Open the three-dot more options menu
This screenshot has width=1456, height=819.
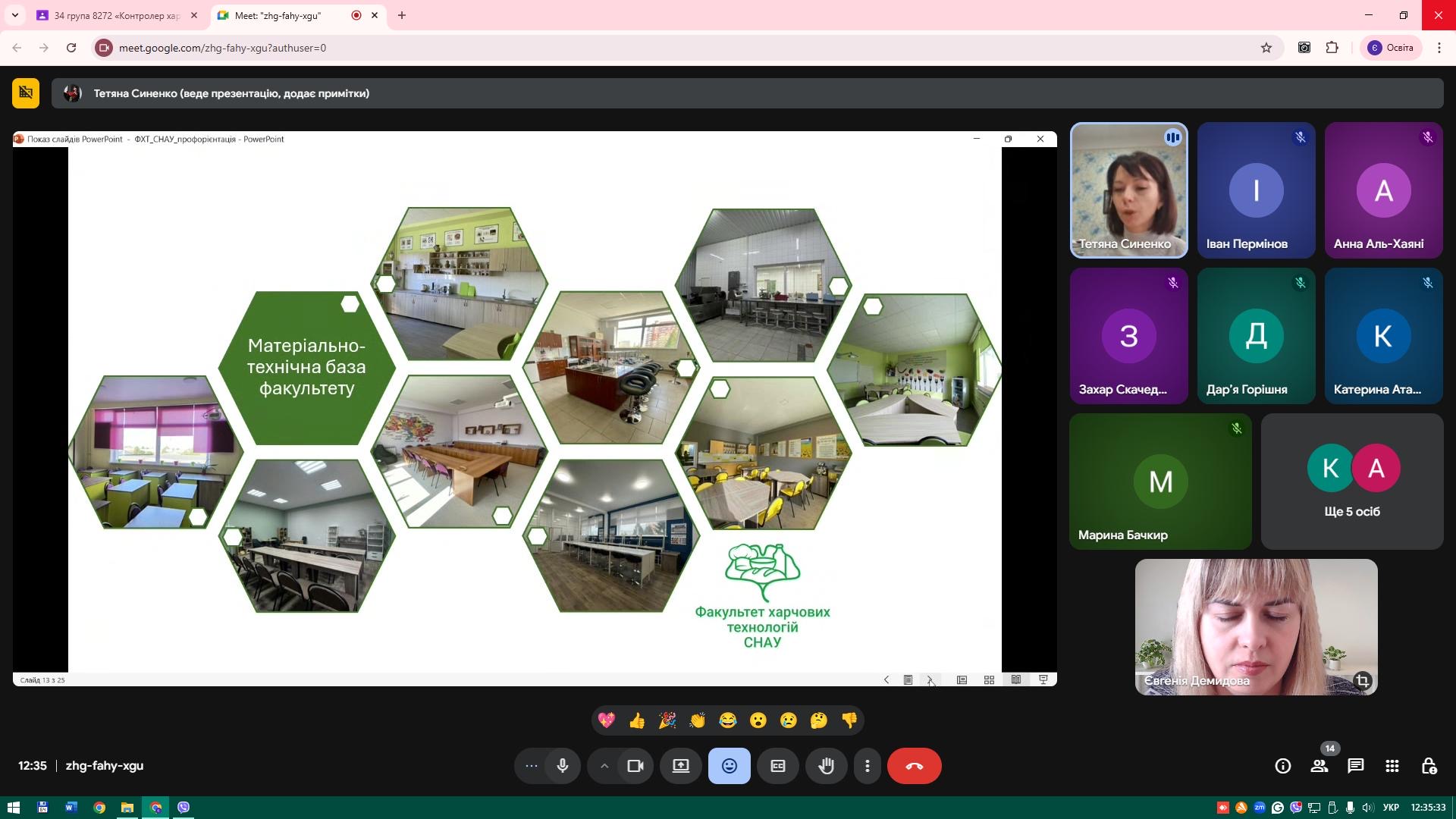coord(867,766)
